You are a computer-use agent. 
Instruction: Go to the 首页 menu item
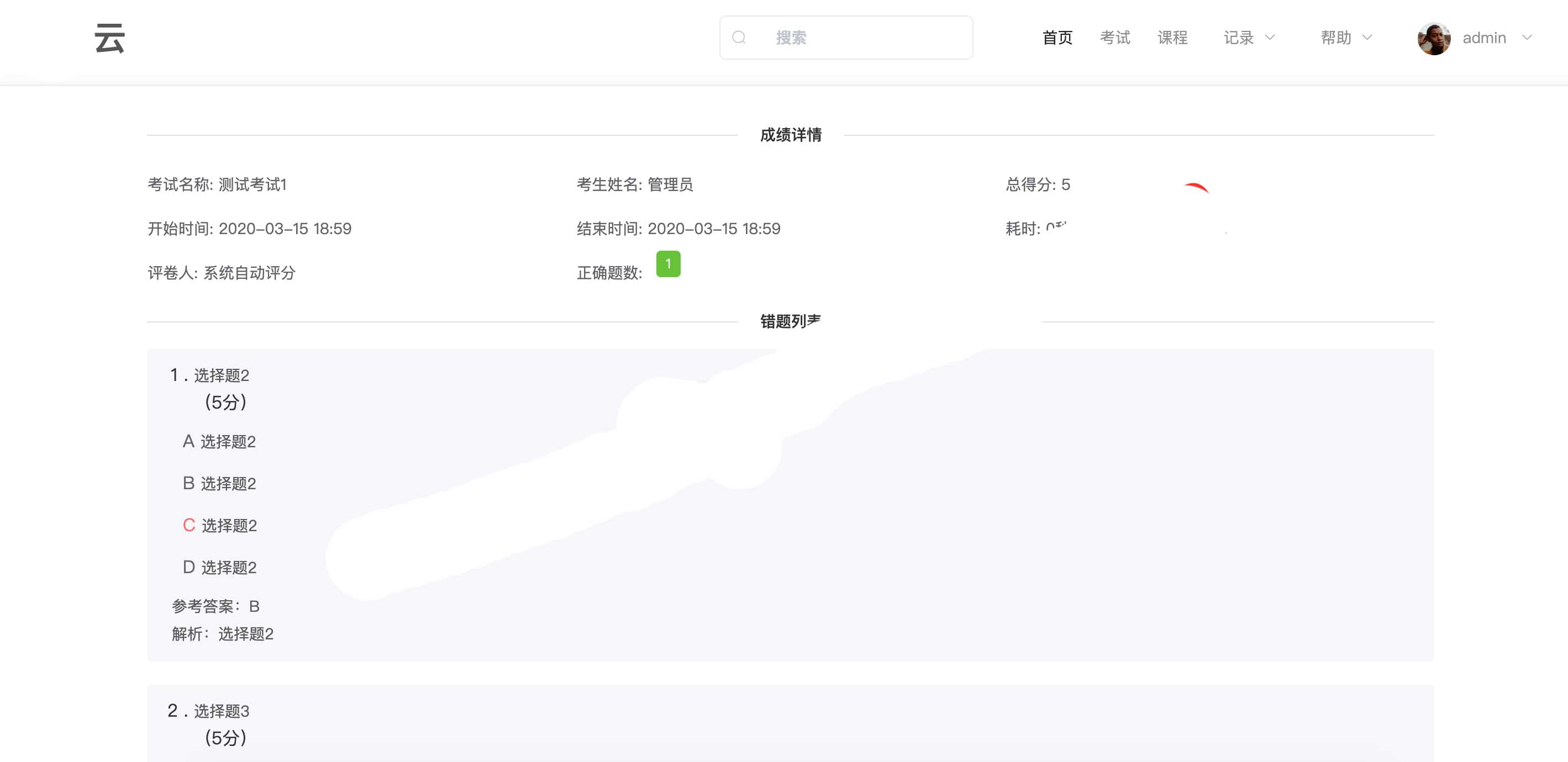tap(1057, 38)
